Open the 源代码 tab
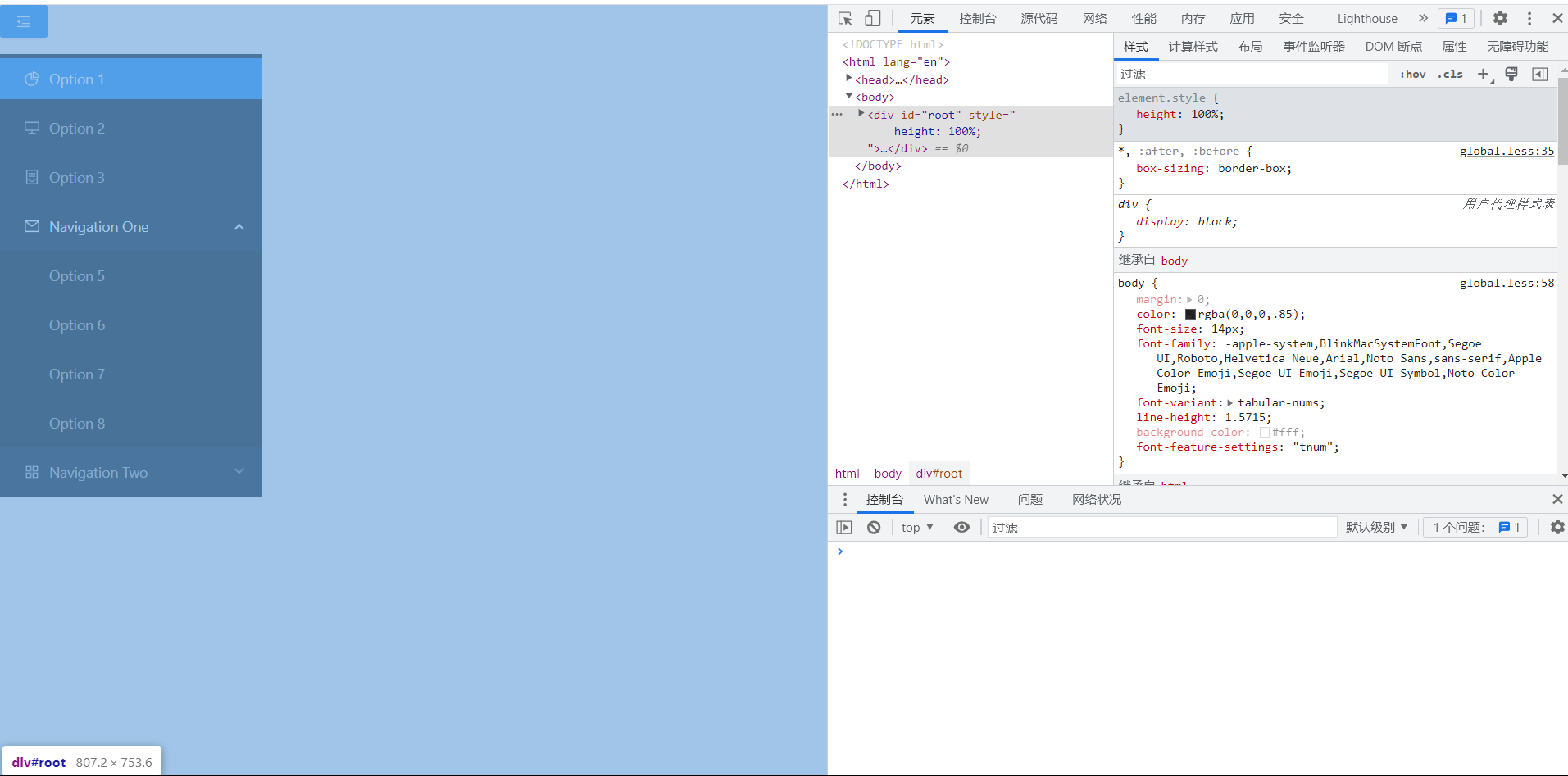This screenshot has width=1568, height=776. click(1039, 18)
